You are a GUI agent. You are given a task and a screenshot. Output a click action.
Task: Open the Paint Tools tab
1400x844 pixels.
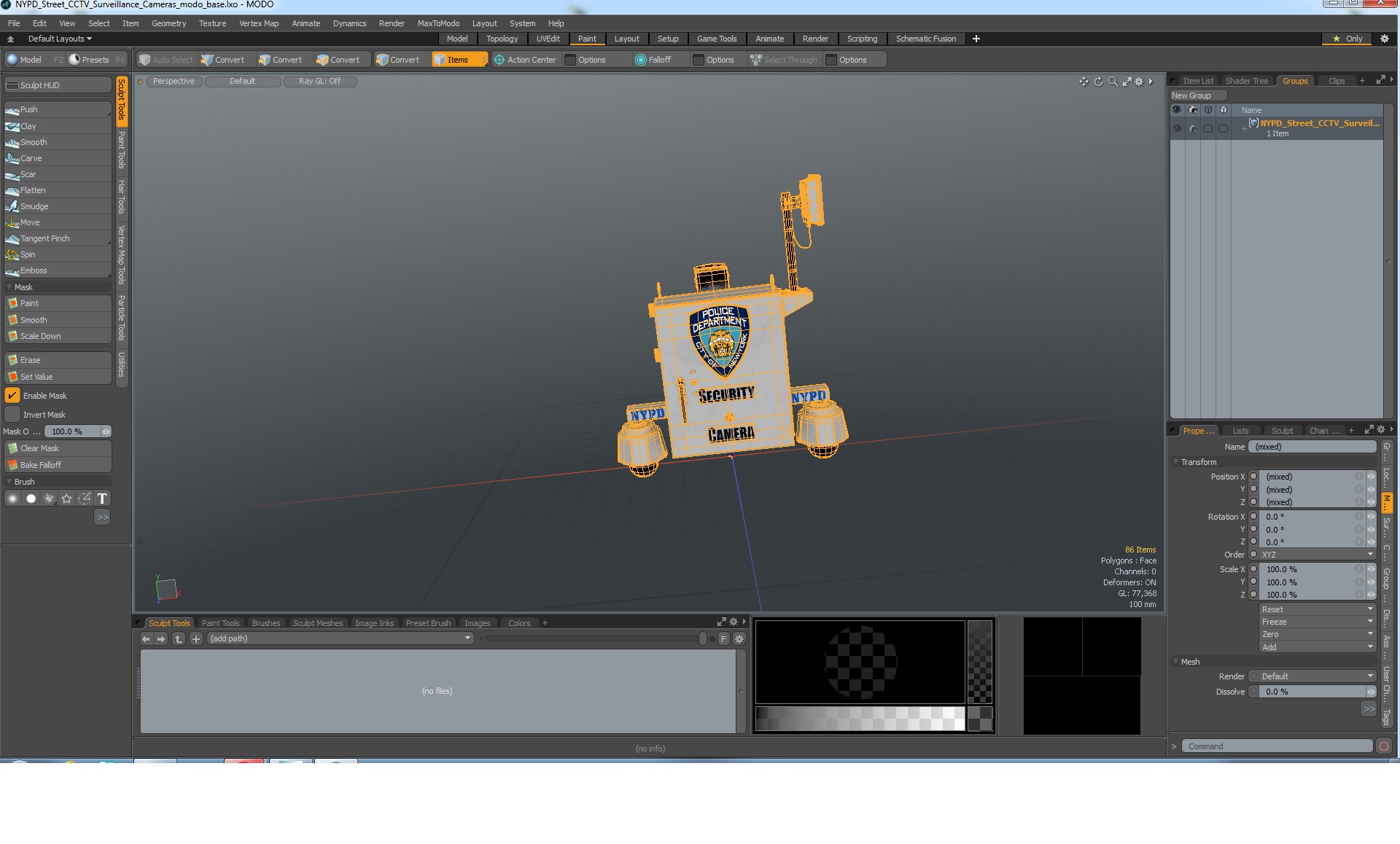pyautogui.click(x=220, y=623)
